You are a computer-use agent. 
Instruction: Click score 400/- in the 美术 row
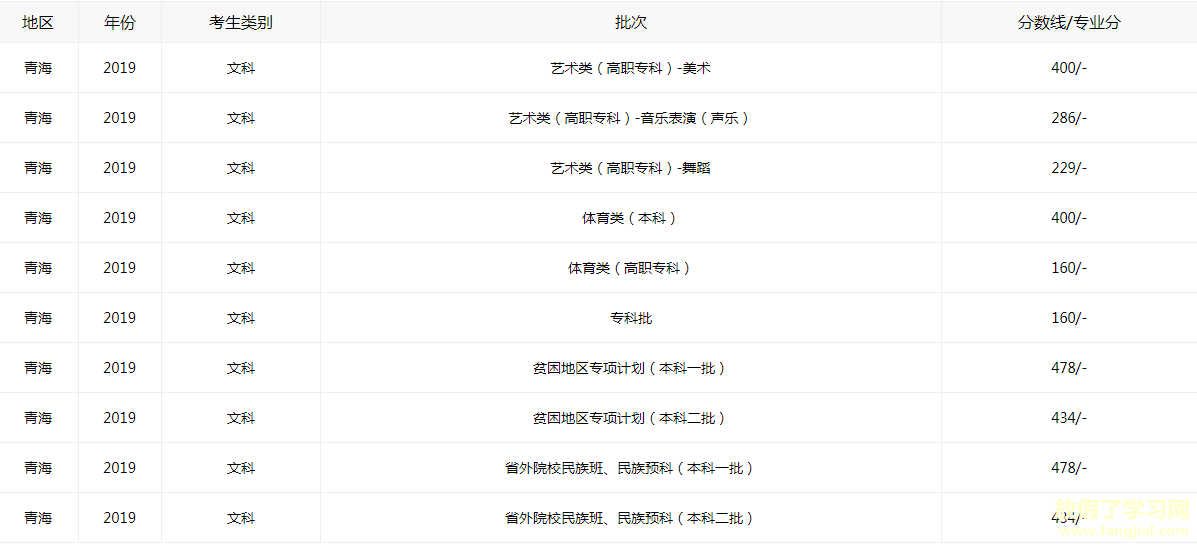(x=1069, y=68)
